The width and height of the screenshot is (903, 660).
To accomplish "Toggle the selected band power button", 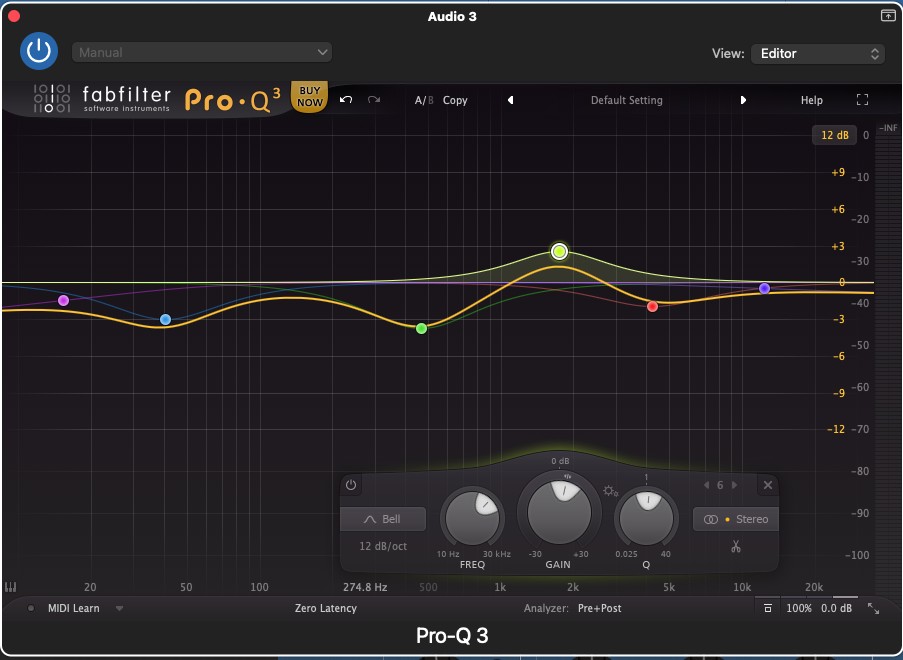I will pos(351,485).
